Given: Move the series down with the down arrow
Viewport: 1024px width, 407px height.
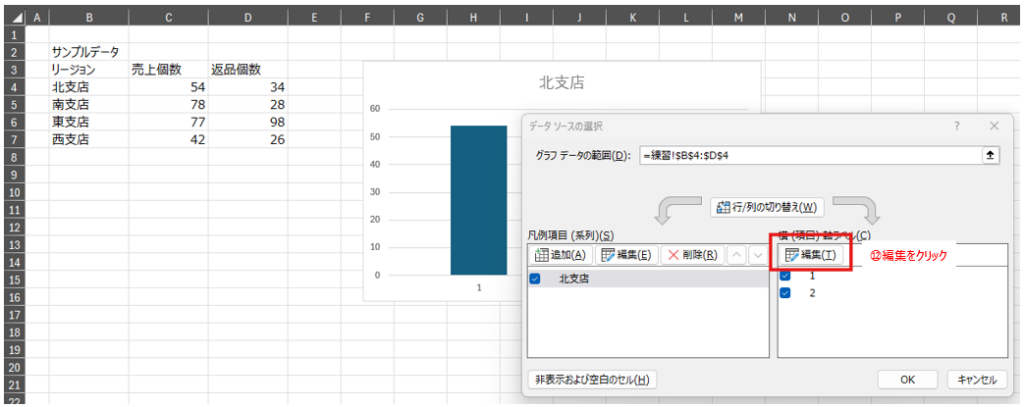Looking at the screenshot, I should point(757,255).
